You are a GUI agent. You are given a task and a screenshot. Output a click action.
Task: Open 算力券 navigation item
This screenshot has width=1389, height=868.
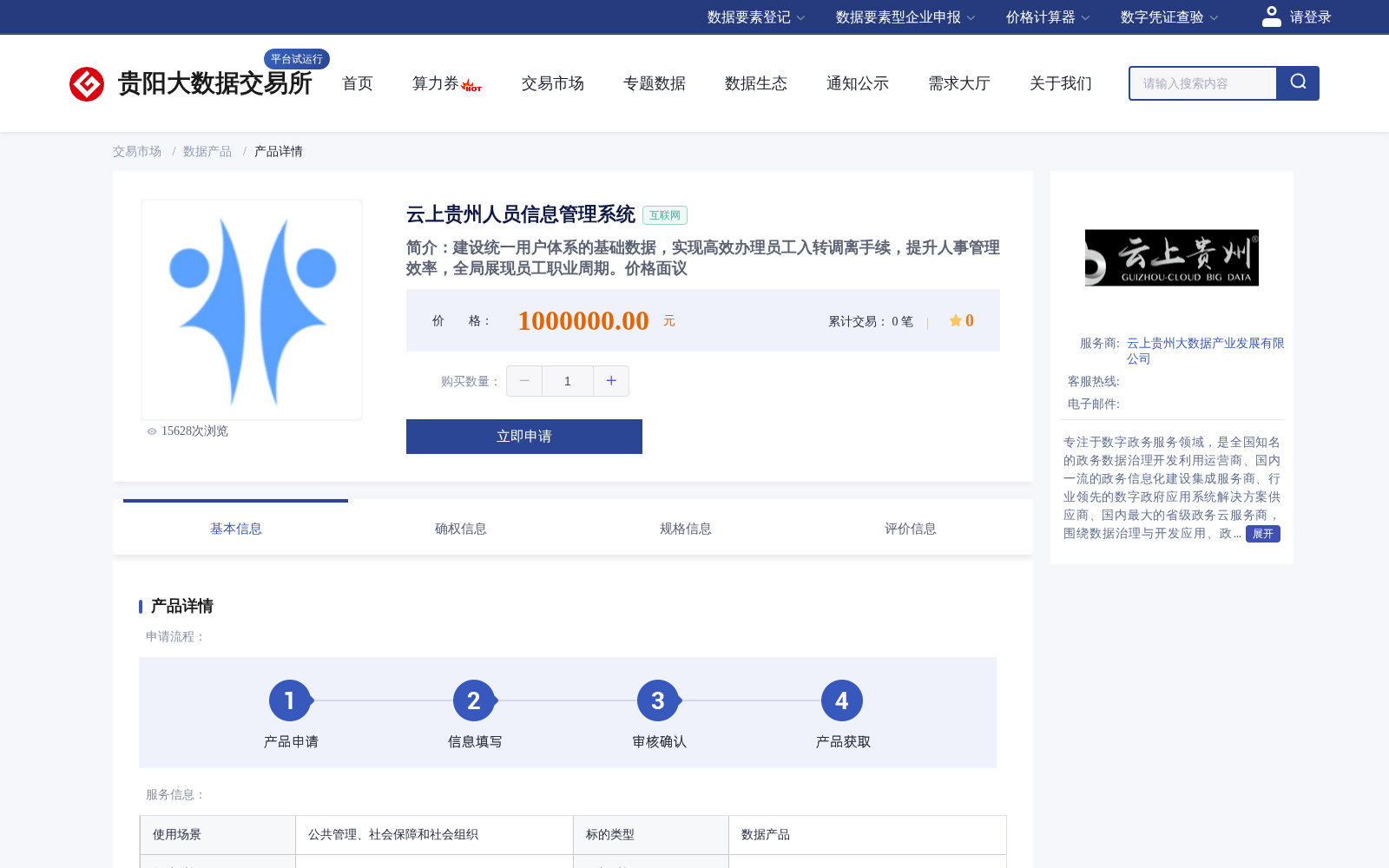pos(436,83)
